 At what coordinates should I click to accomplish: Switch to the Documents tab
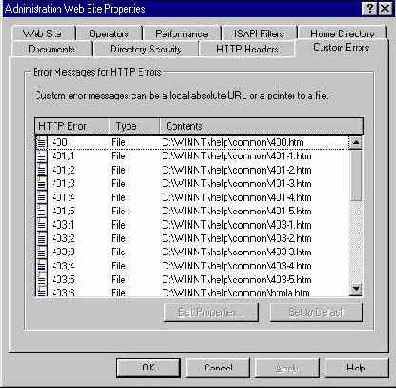pos(51,49)
